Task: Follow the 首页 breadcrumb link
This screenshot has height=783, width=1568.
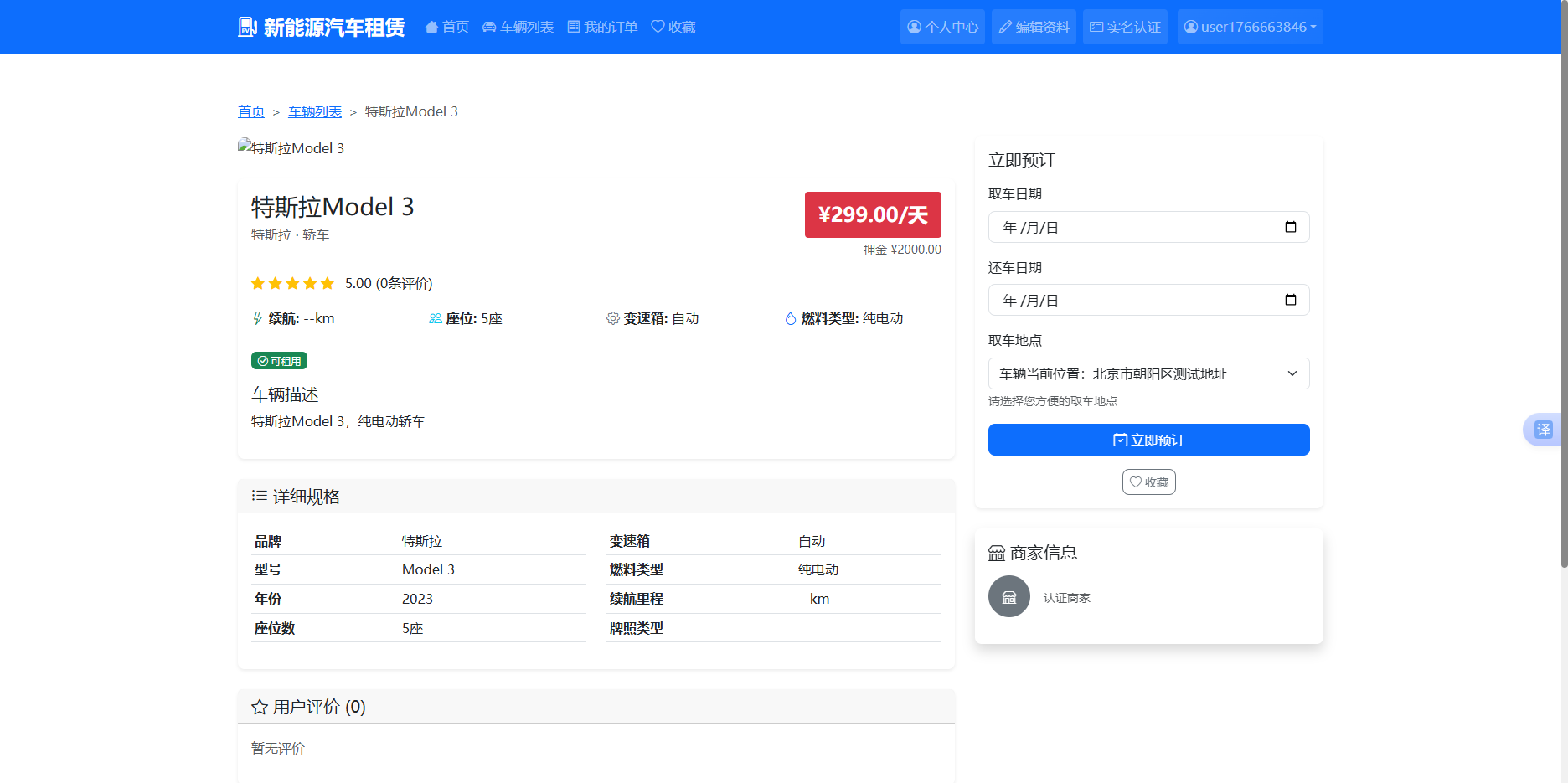Action: click(x=251, y=111)
